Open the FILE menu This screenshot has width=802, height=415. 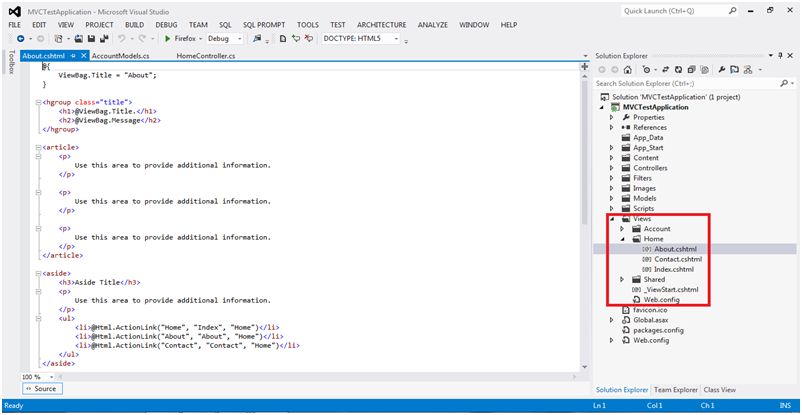tap(15, 25)
